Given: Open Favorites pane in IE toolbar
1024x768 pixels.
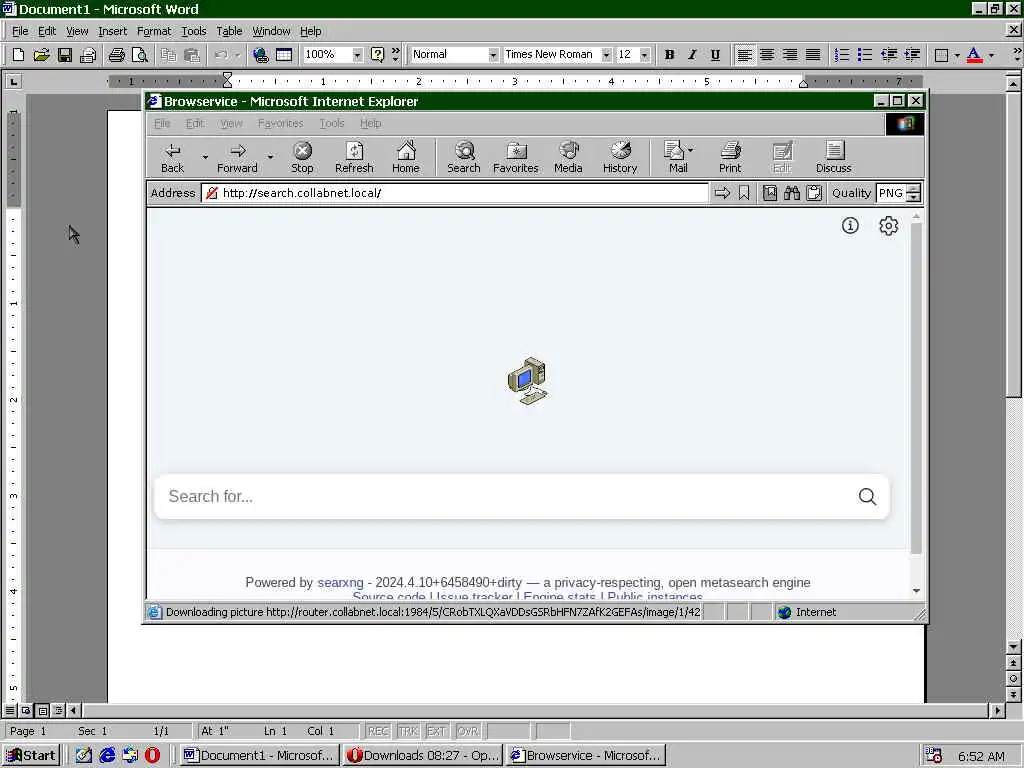Looking at the screenshot, I should [x=516, y=158].
